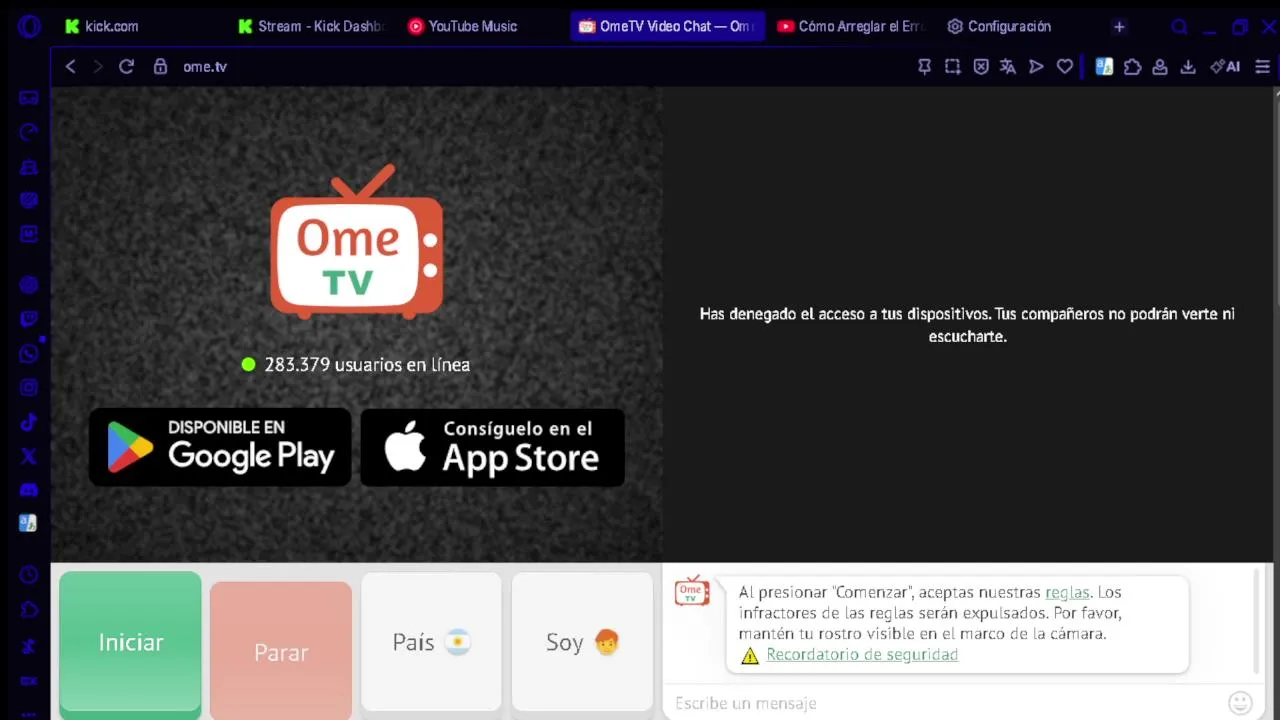The height and width of the screenshot is (720, 1280).
Task: Open the emoji picker in chat box
Action: pos(1240,703)
